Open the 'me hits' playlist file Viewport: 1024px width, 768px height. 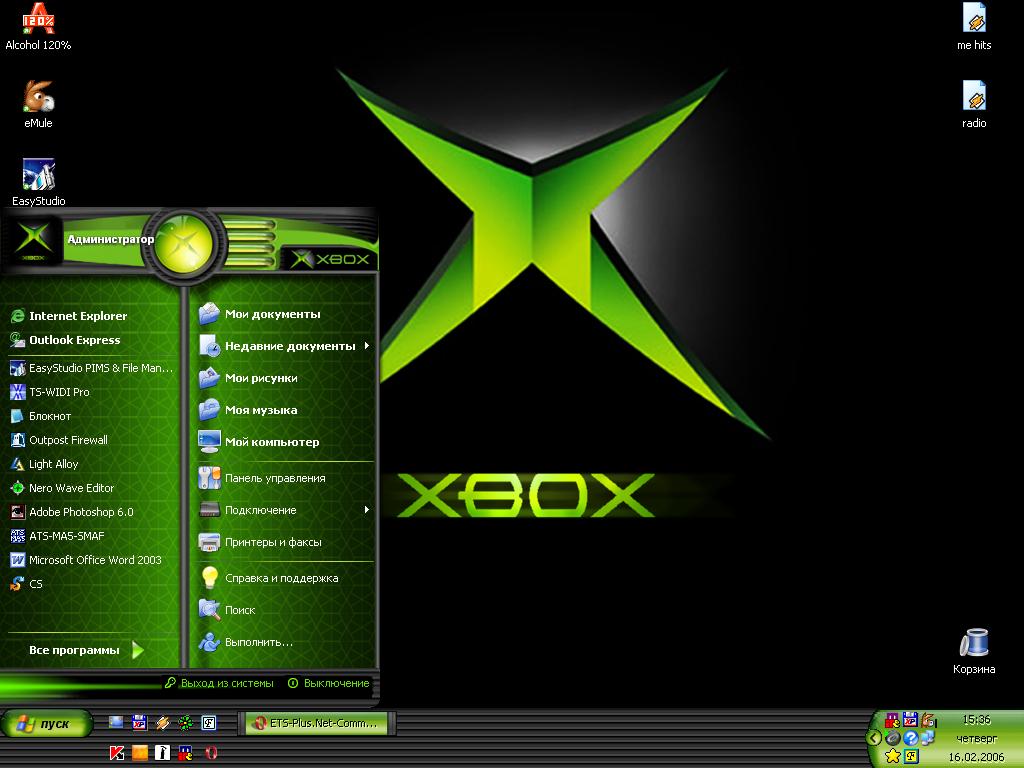click(974, 19)
